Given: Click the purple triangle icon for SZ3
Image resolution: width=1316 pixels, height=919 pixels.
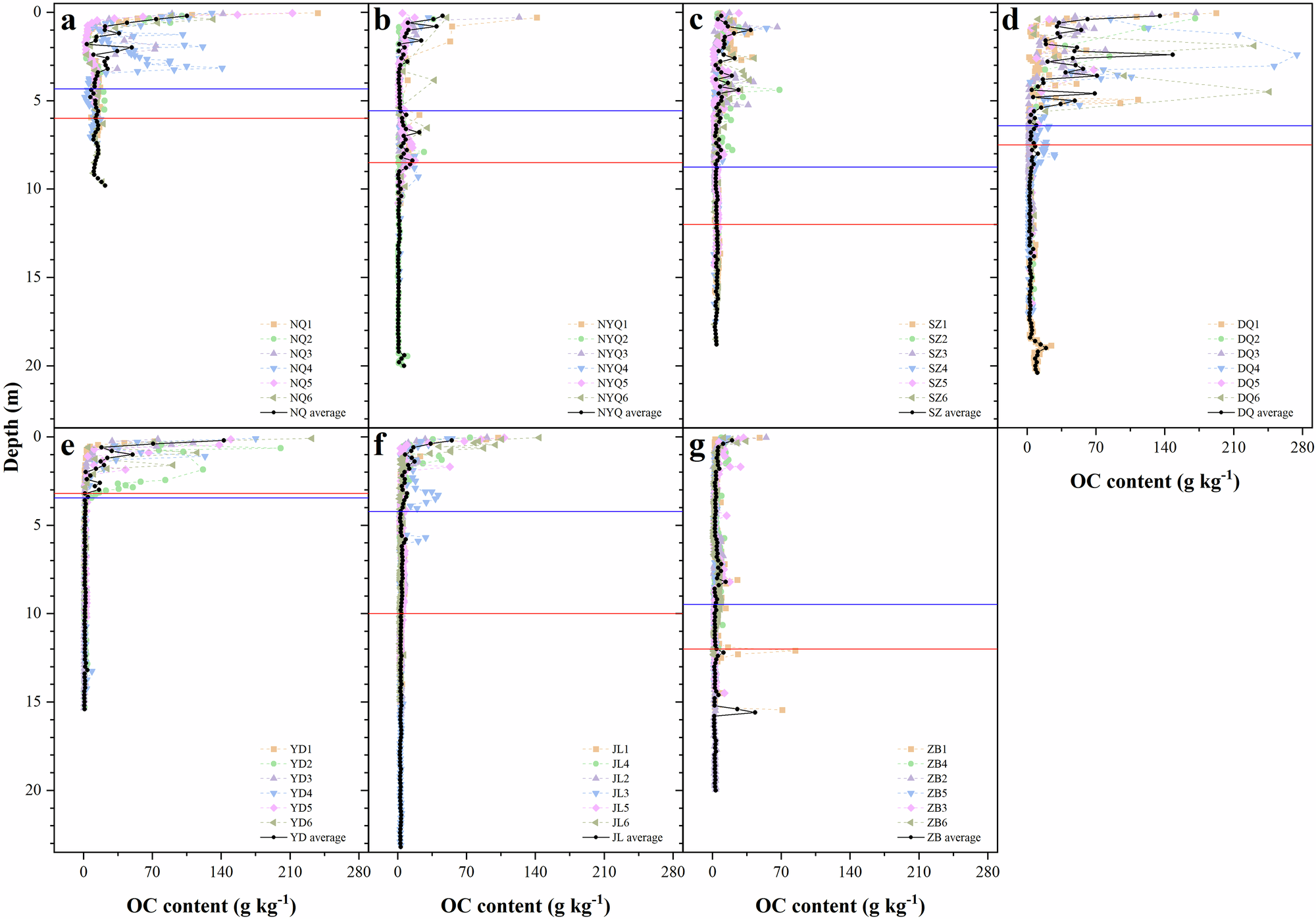Looking at the screenshot, I should coord(912,353).
